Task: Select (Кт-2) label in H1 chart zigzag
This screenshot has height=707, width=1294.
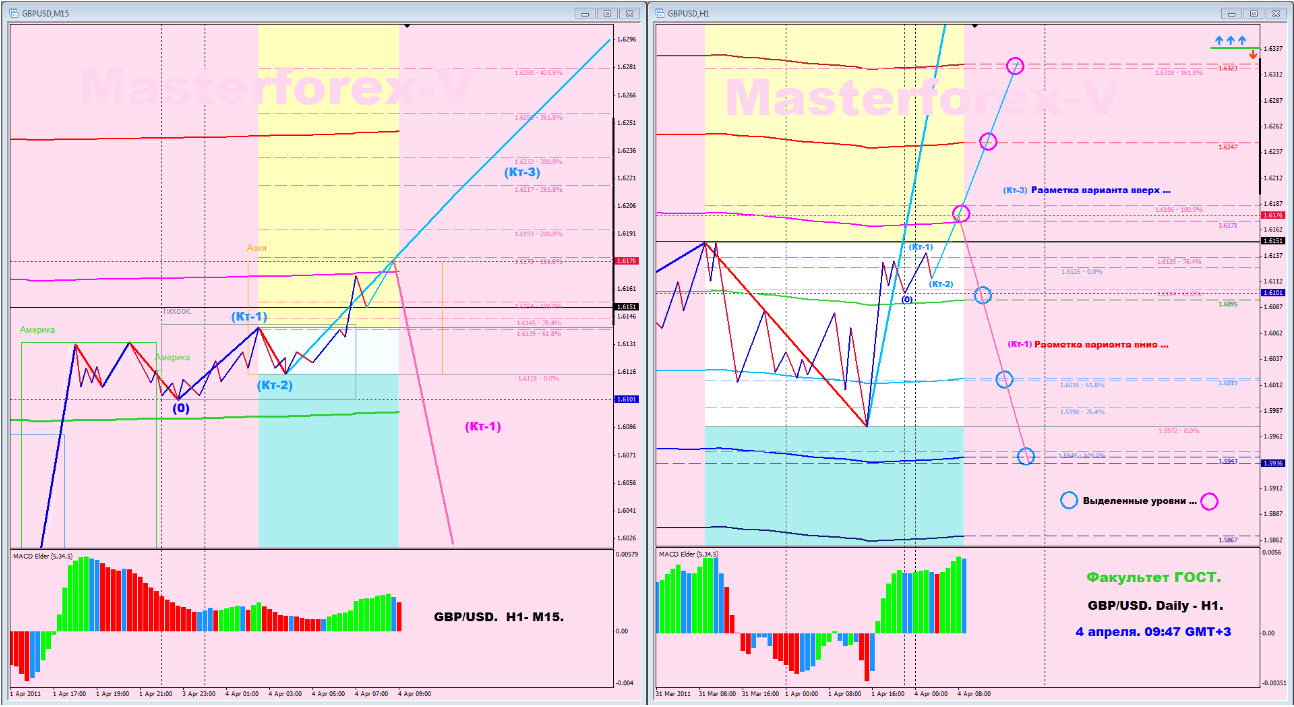Action: (x=941, y=284)
